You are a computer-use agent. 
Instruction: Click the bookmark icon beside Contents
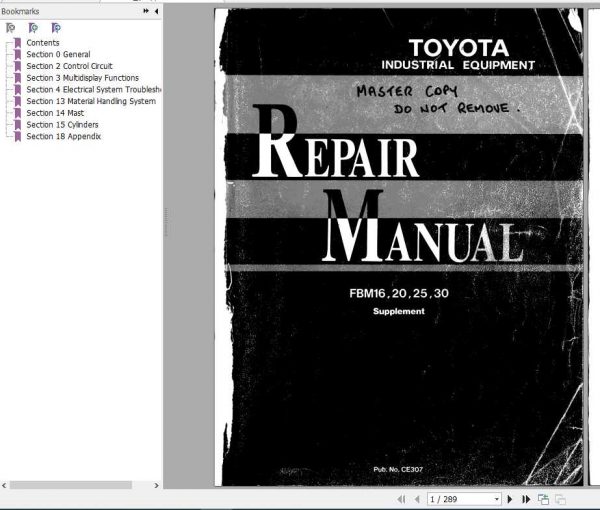[x=17, y=43]
